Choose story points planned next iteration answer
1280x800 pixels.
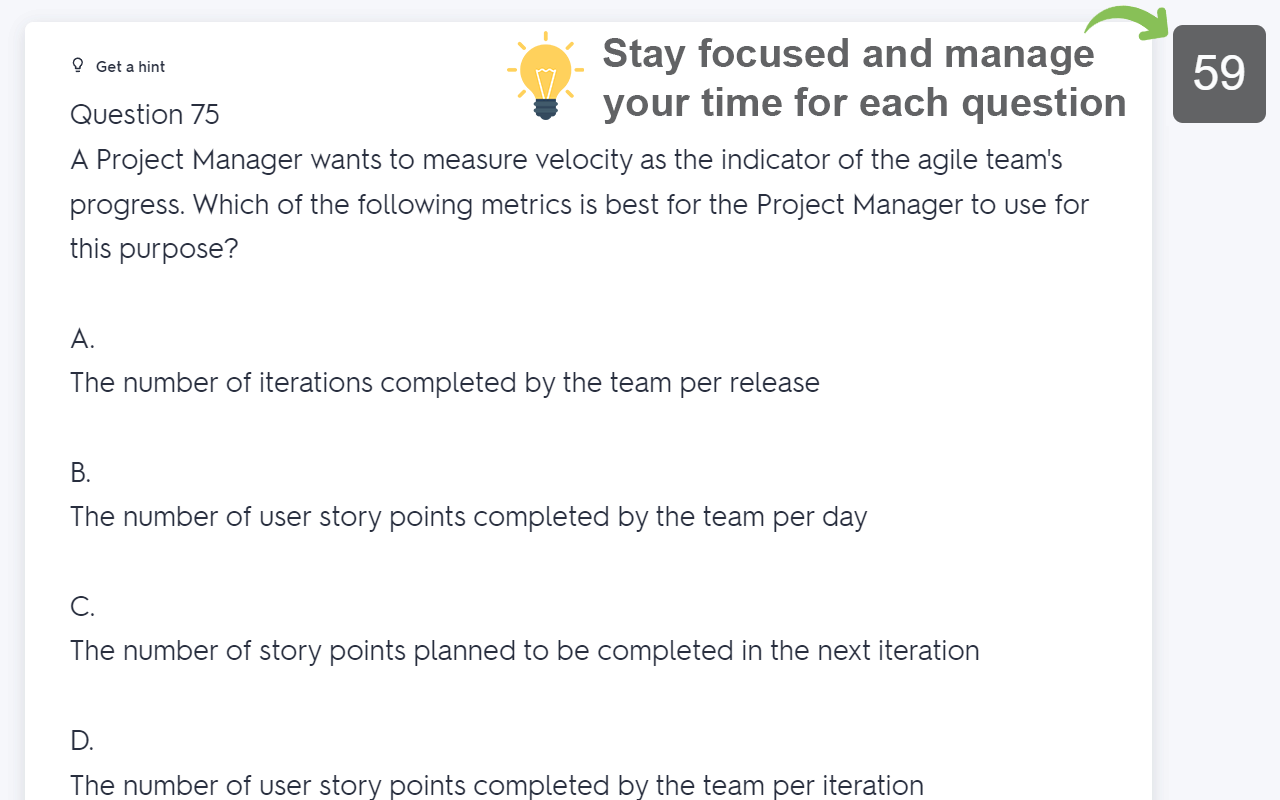point(525,651)
